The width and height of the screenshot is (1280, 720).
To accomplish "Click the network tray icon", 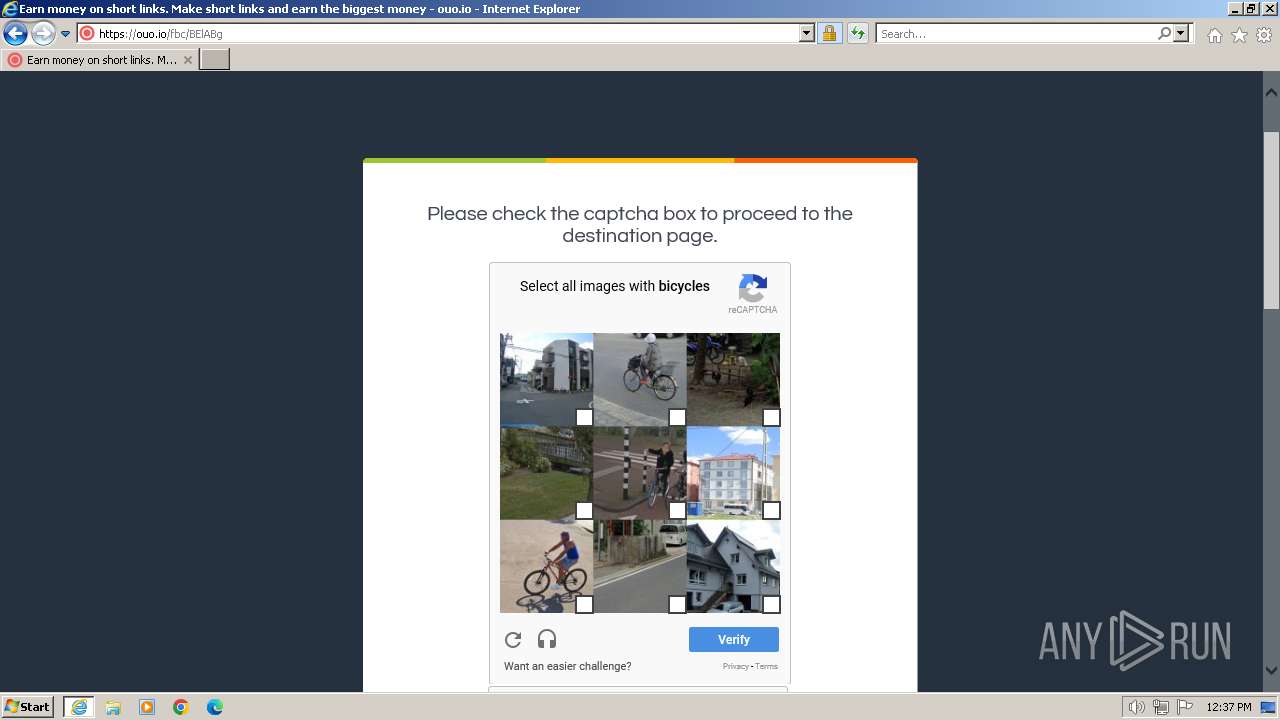I will tap(1161, 707).
